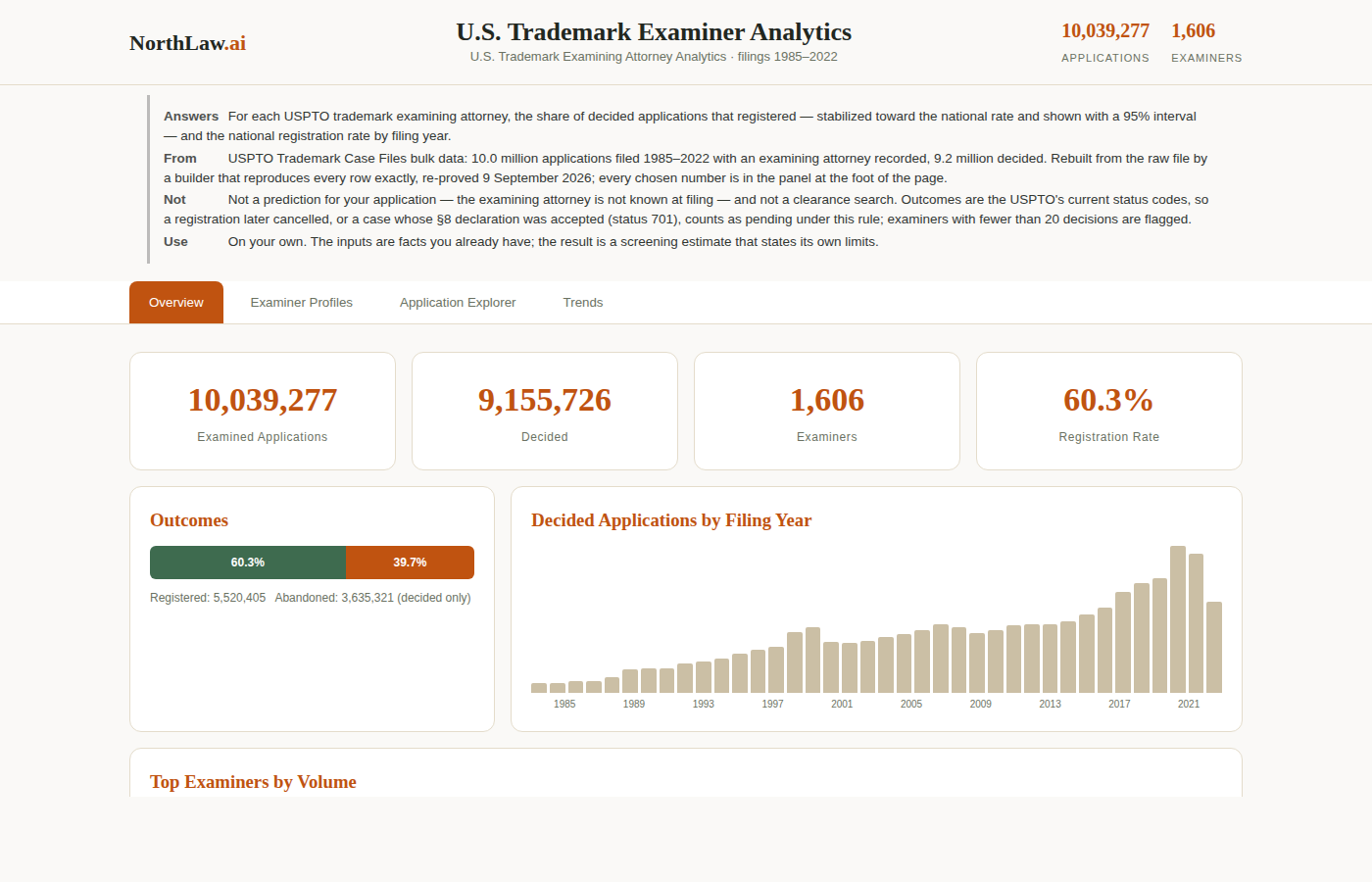Select the green 60.3% registered bar segment

[248, 563]
